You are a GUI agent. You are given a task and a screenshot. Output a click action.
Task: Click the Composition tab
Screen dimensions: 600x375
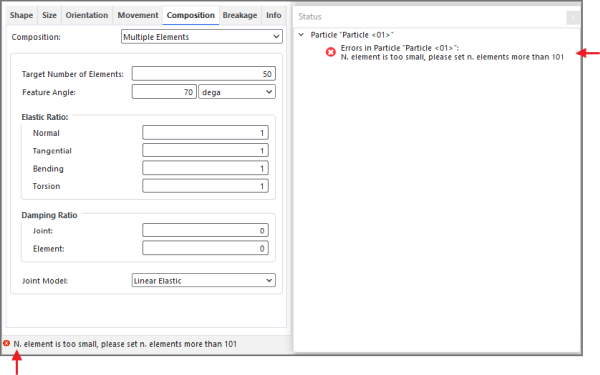coord(191,15)
